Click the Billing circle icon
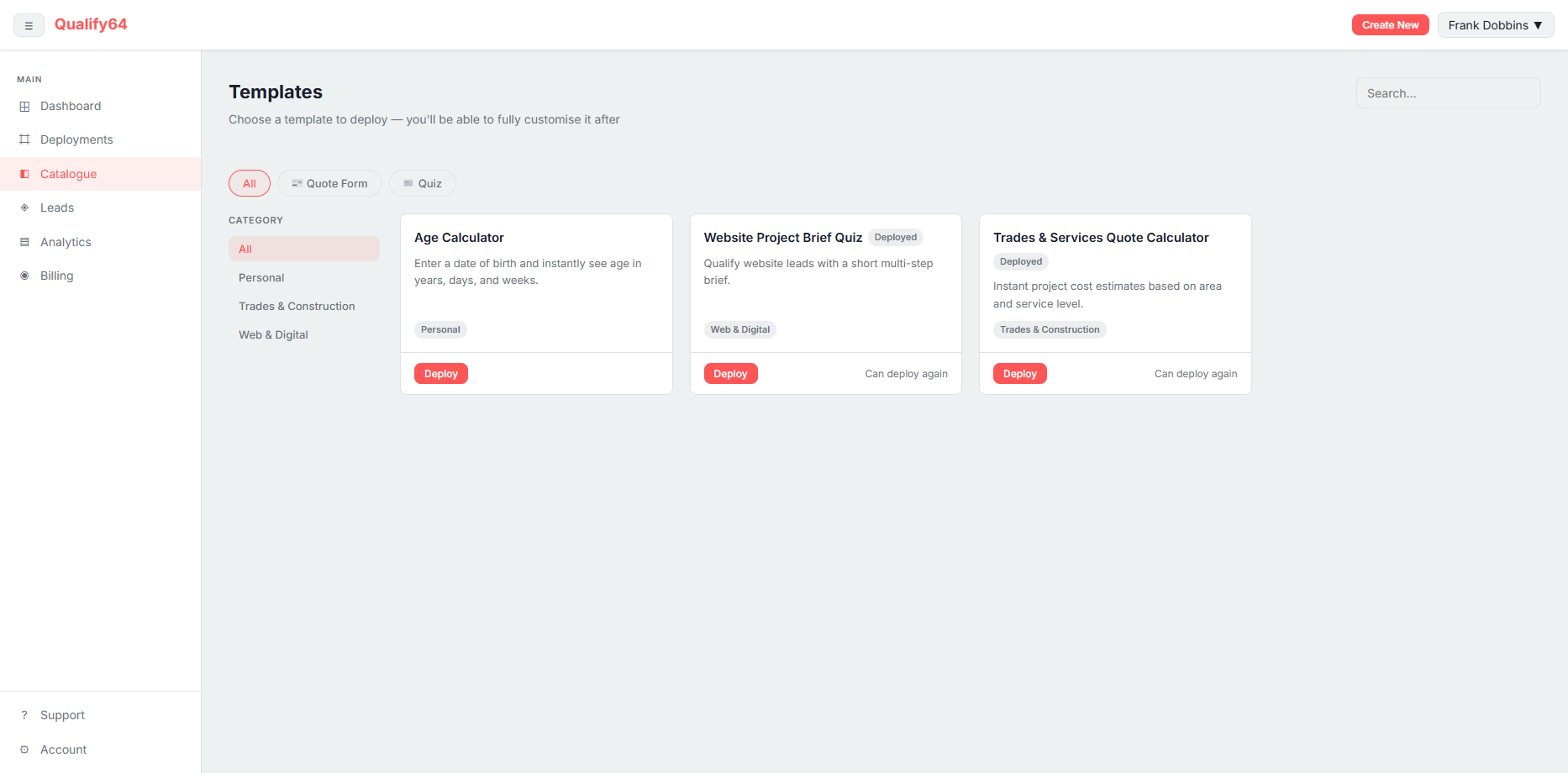 [24, 276]
